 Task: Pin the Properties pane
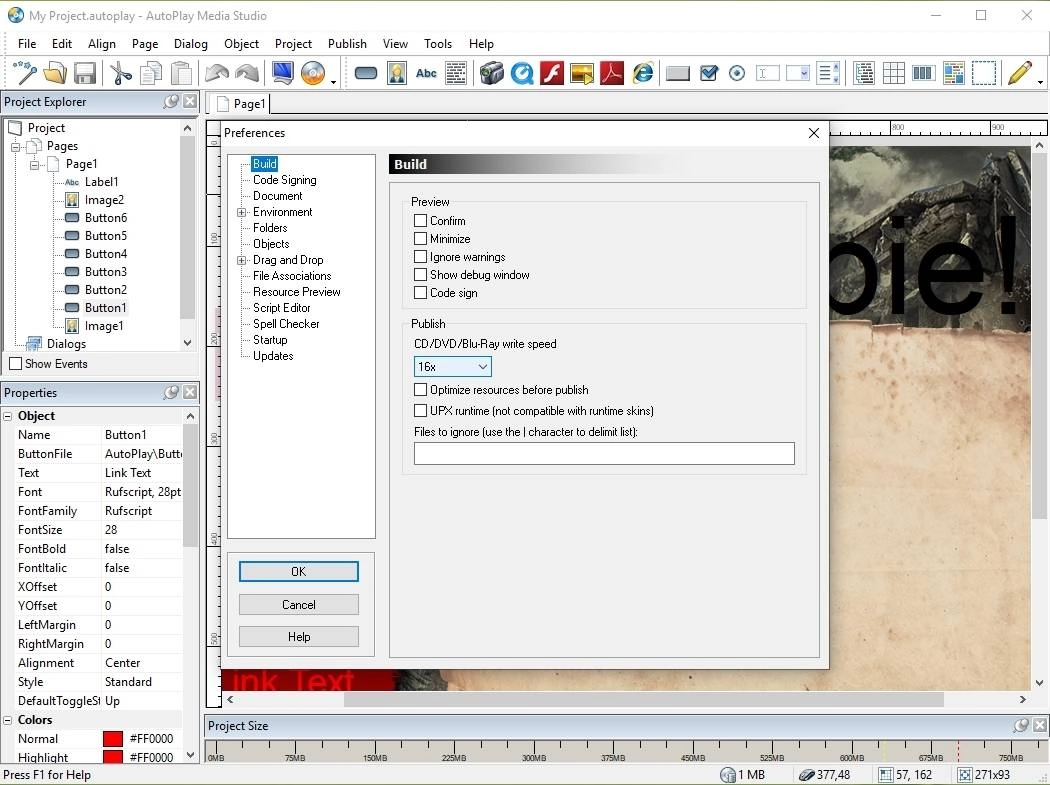tap(171, 392)
